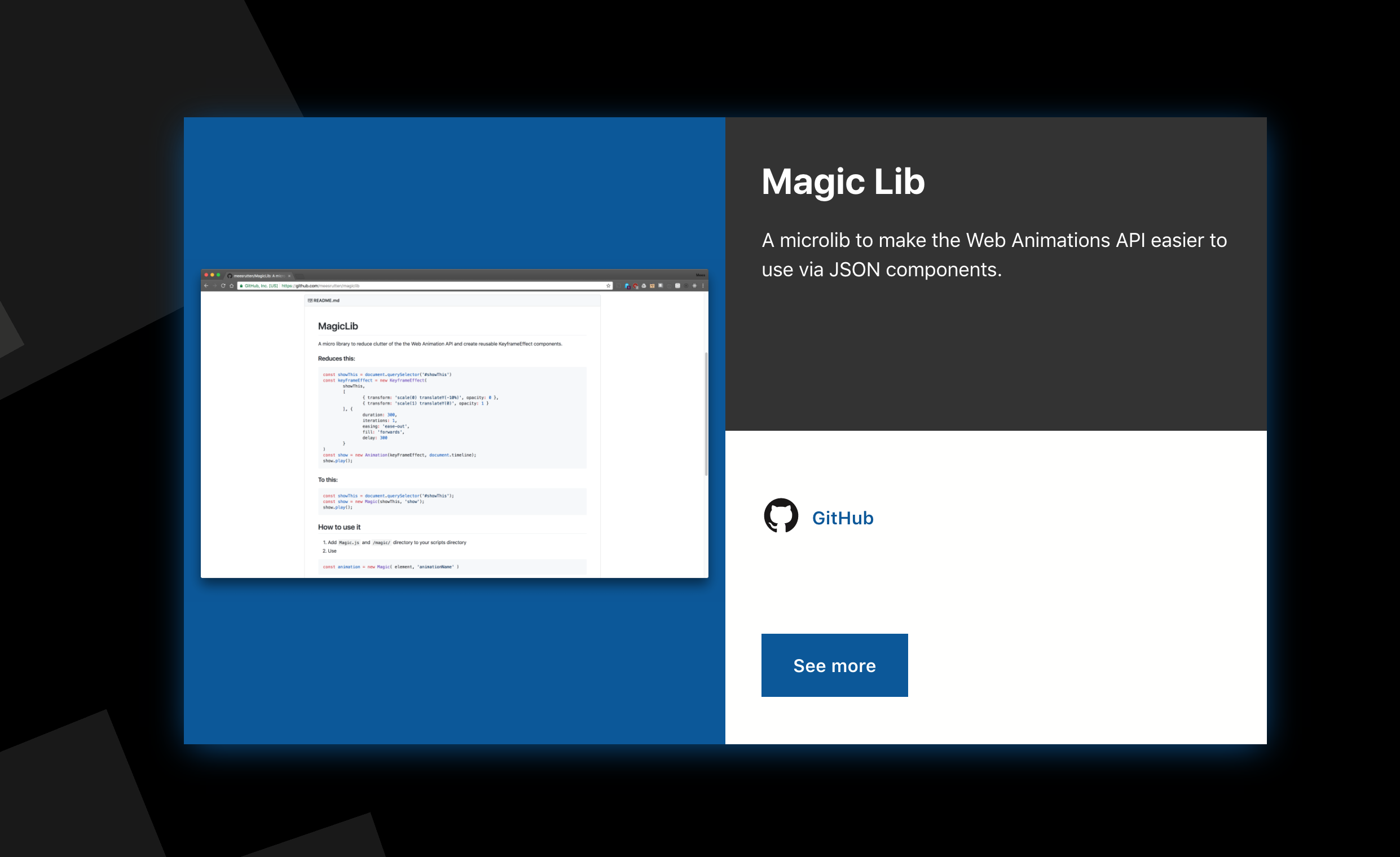Click the README.md book icon

(x=310, y=301)
